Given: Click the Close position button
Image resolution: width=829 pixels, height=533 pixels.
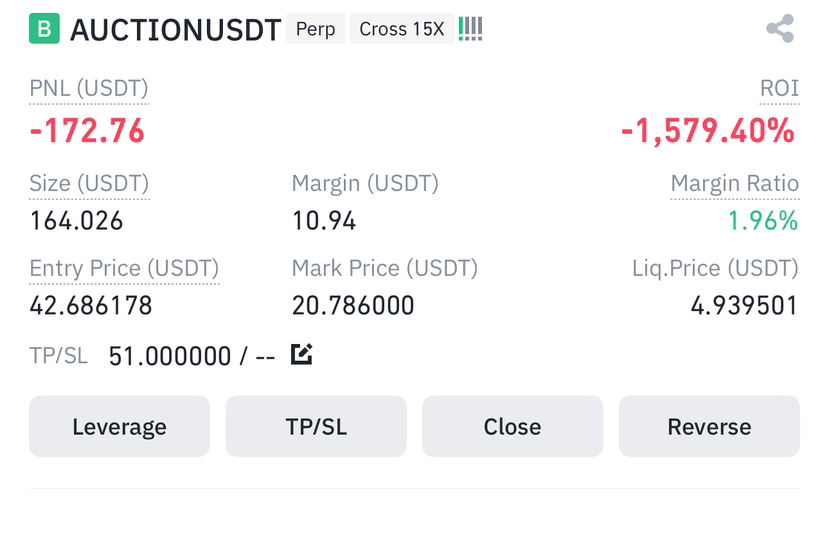Looking at the screenshot, I should tap(513, 426).
